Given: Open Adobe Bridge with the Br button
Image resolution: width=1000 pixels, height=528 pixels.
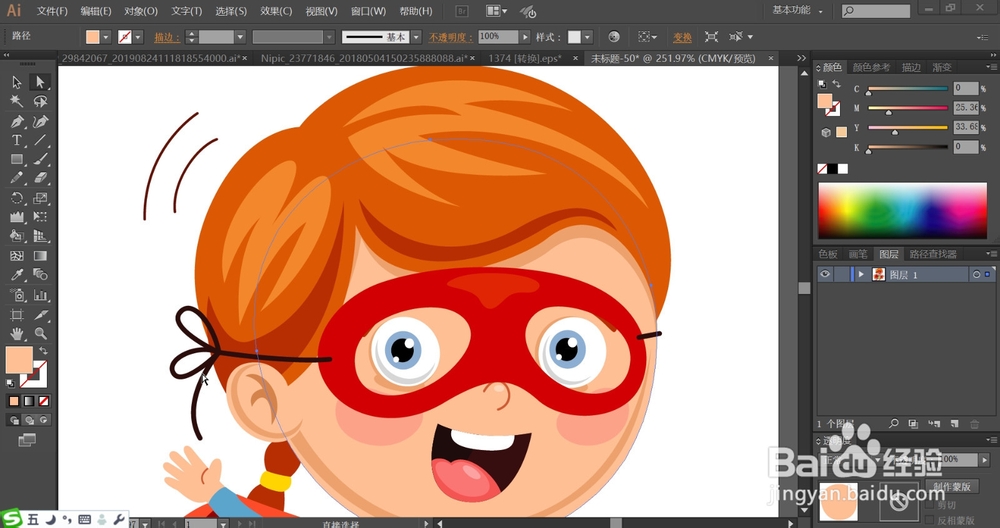Looking at the screenshot, I should (x=462, y=11).
